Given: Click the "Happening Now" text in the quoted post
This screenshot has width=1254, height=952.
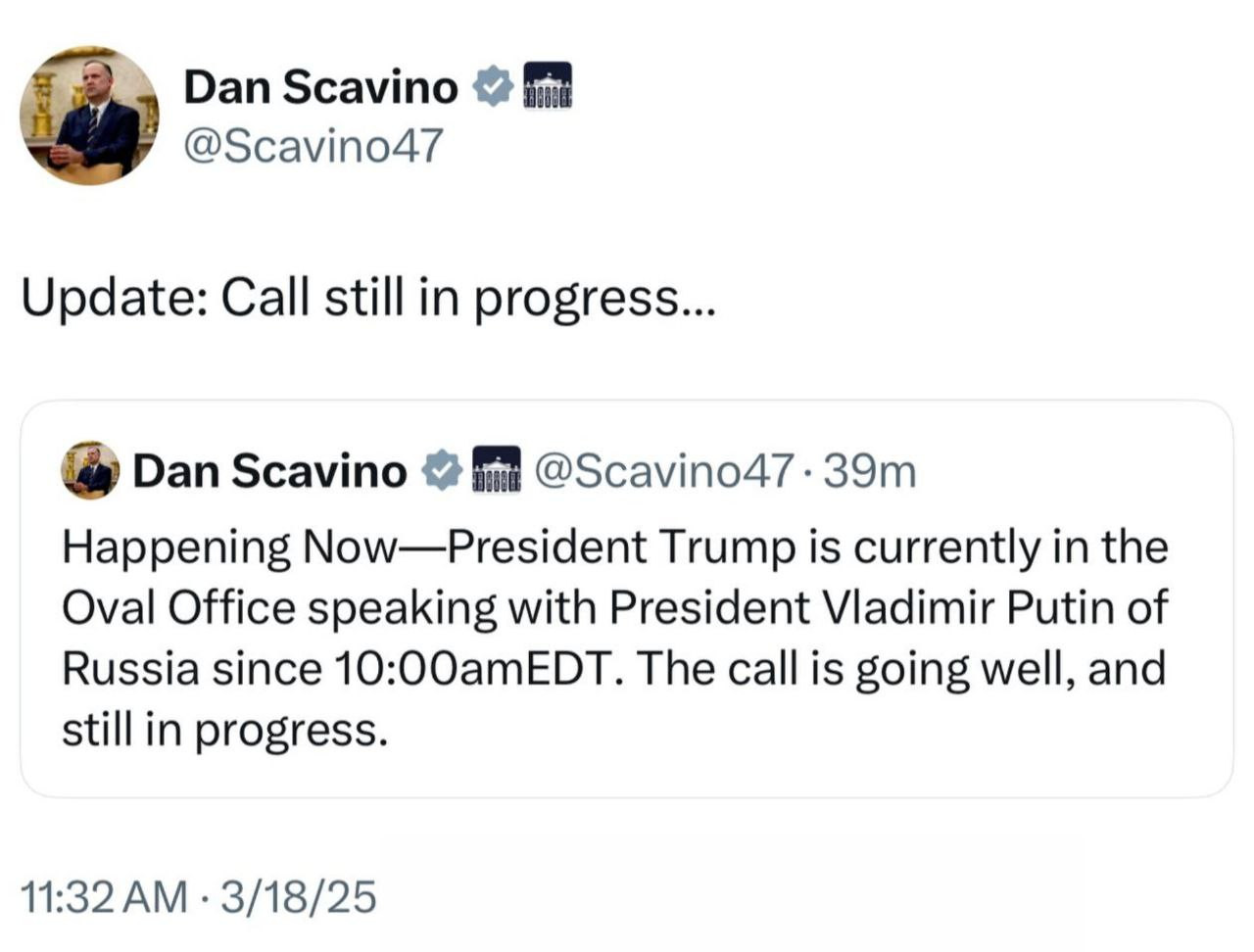Looking at the screenshot, I should click(x=227, y=547).
